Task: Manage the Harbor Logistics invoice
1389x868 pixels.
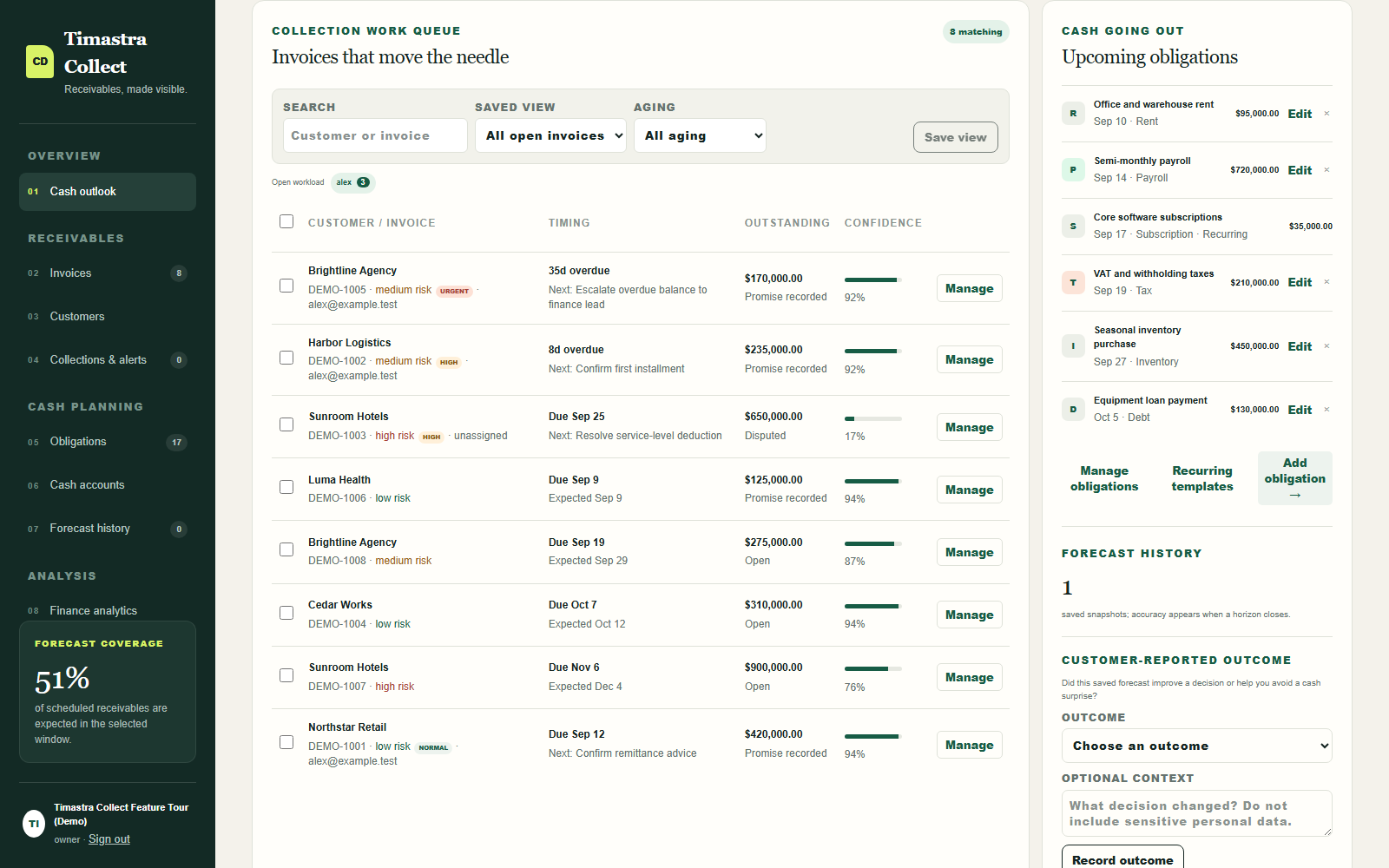Action: [969, 359]
